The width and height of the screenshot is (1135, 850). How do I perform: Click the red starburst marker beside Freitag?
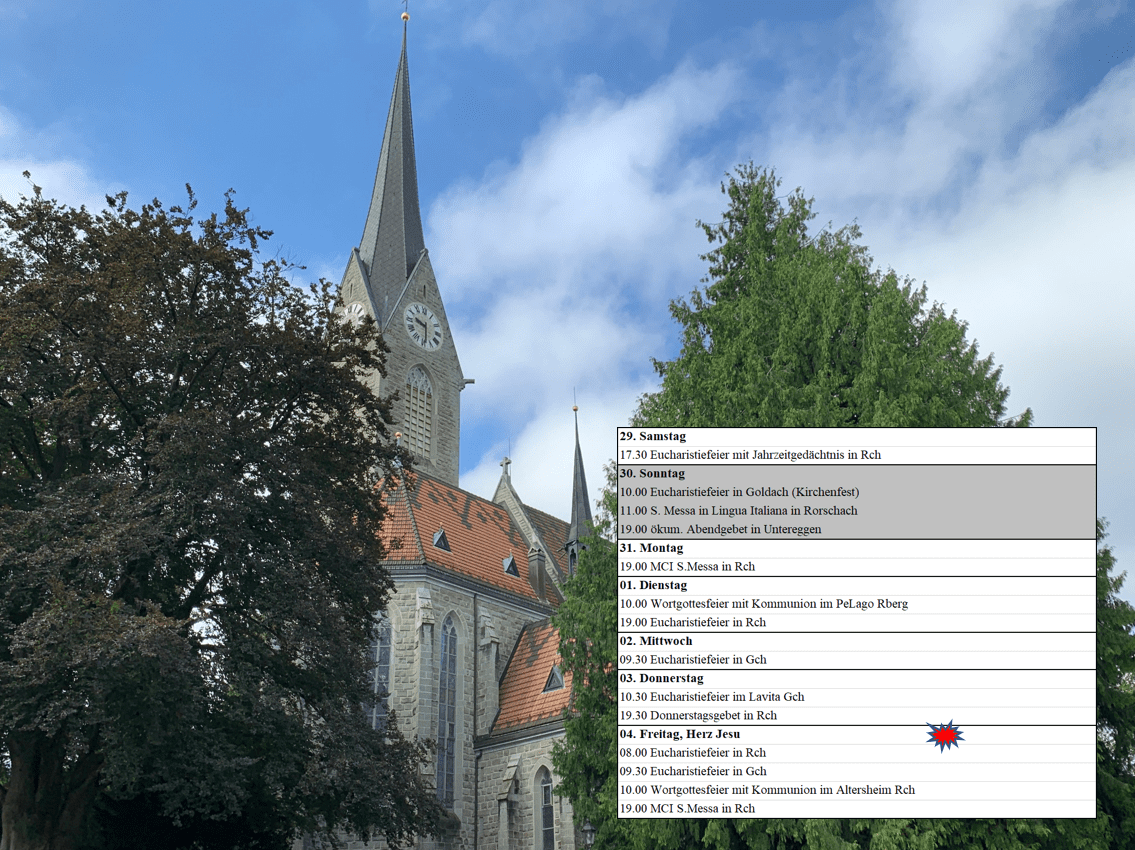coord(944,736)
